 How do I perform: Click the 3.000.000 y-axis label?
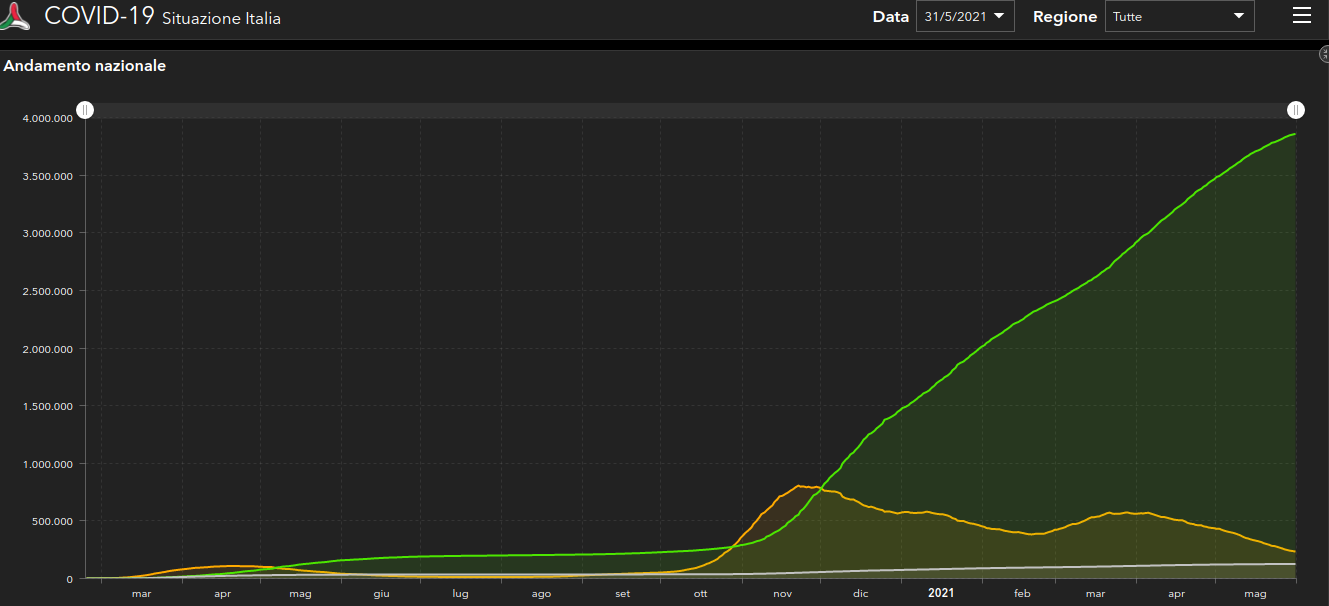[48, 233]
